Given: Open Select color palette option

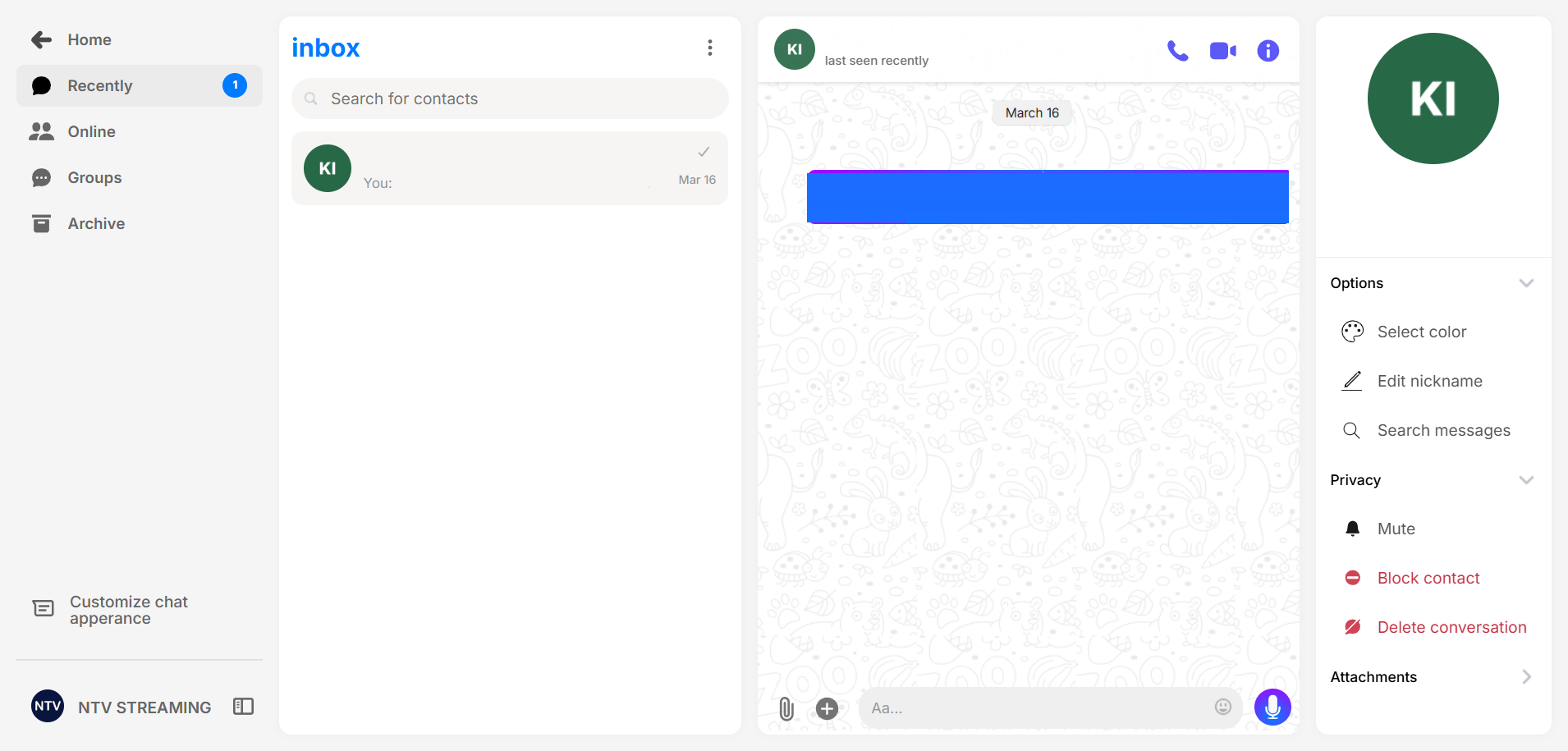Looking at the screenshot, I should click(x=1421, y=332).
